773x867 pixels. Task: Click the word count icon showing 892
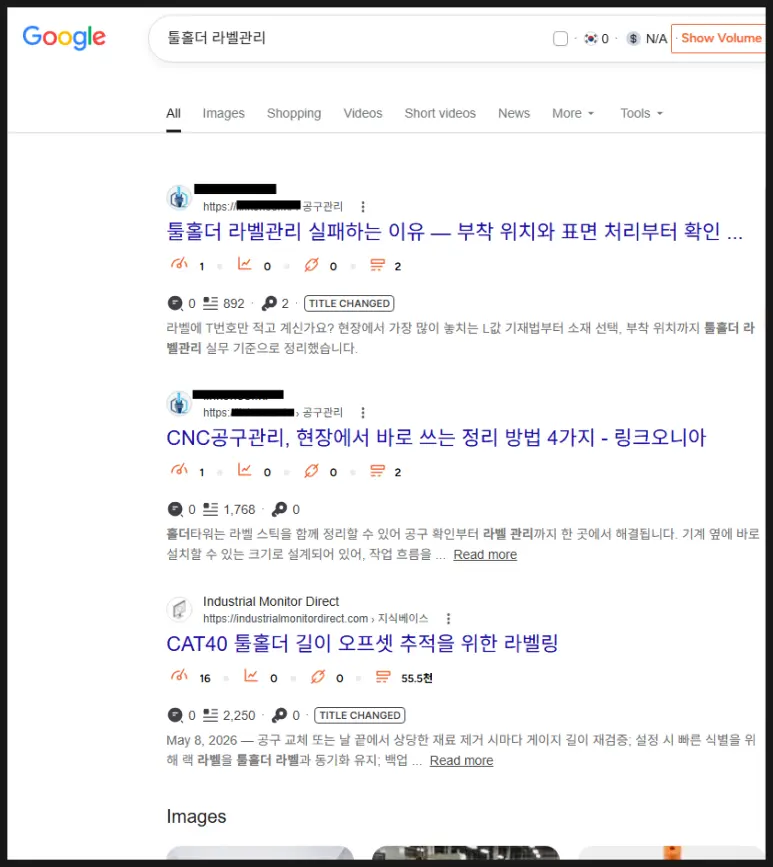click(210, 304)
